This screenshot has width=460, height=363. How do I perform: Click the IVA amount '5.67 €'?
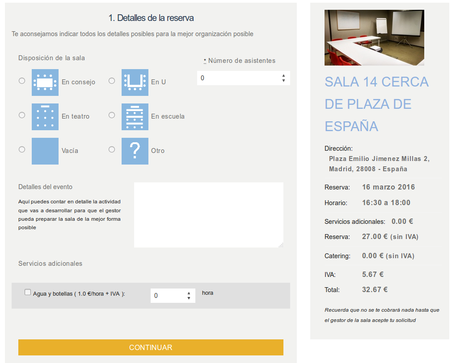(x=373, y=274)
